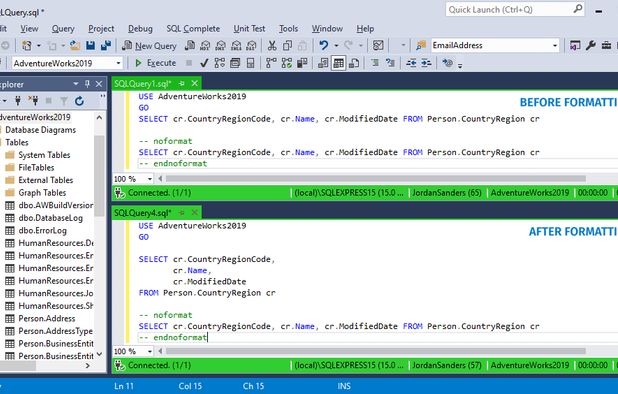Select the dbo.DatabaseLog table
This screenshot has height=394, width=618.
pos(50,218)
